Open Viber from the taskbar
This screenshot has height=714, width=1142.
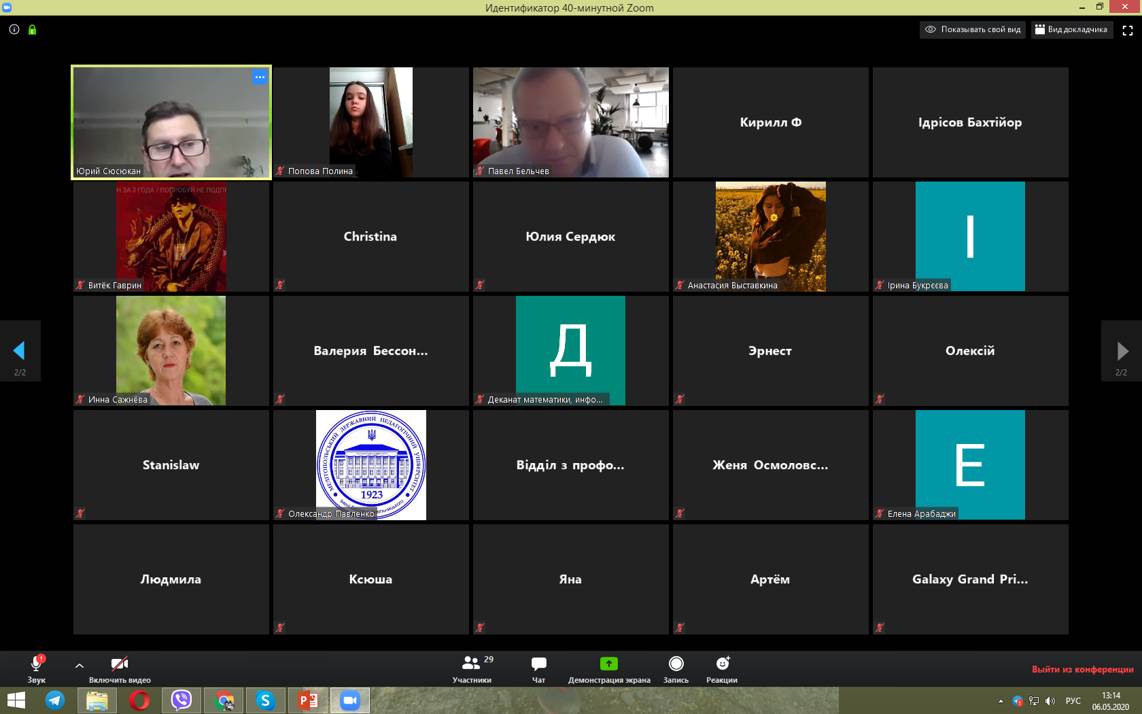click(x=181, y=701)
